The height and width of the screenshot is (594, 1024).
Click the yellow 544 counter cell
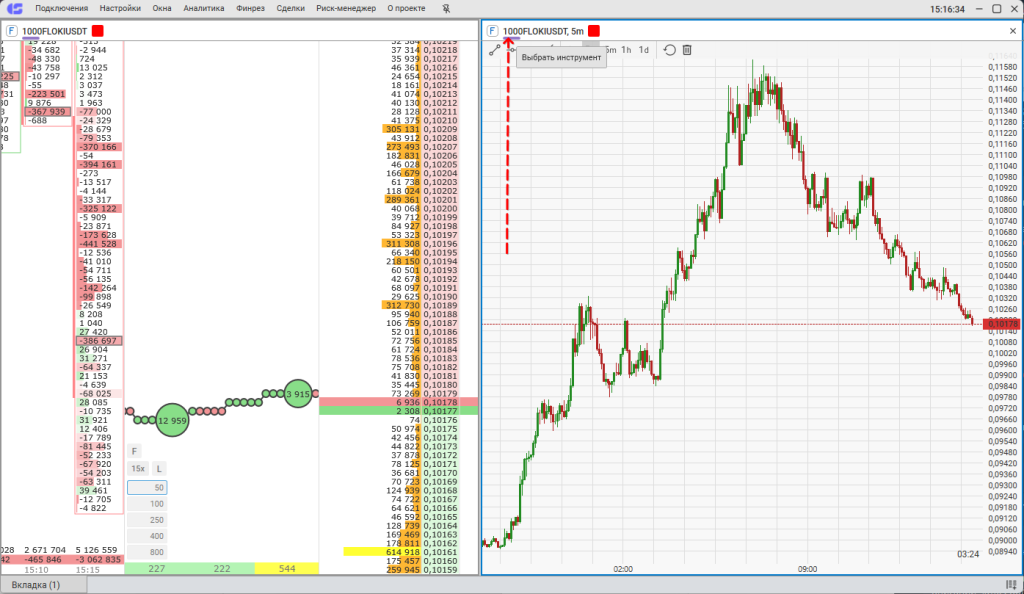point(287,569)
